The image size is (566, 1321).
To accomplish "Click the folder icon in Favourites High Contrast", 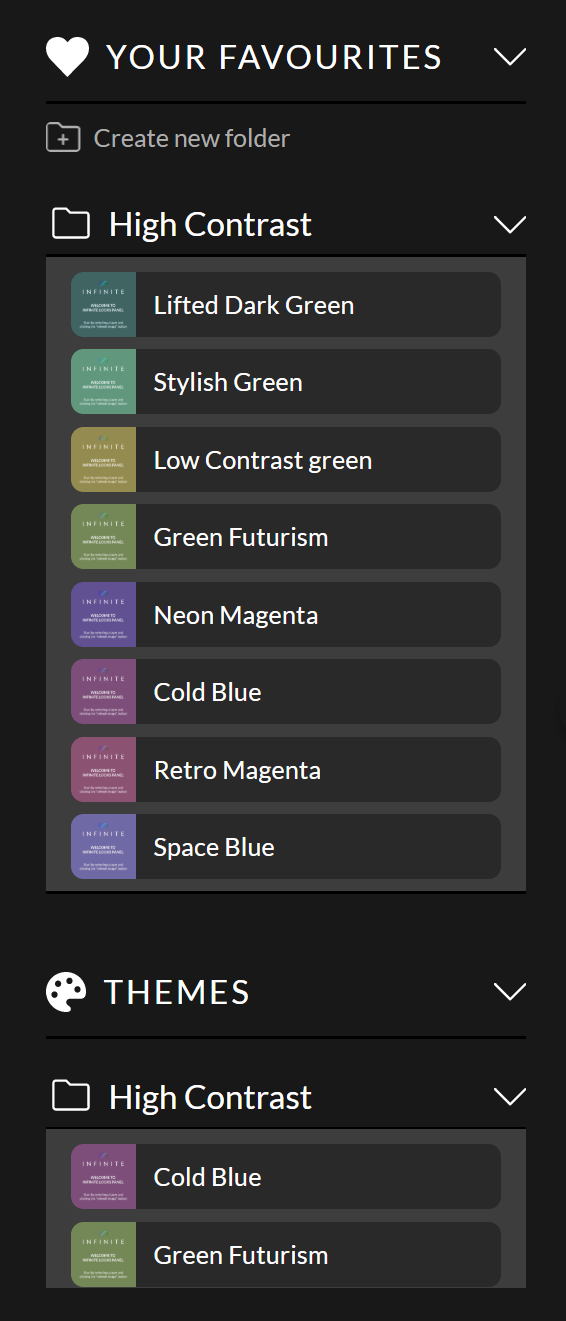I will pos(71,224).
